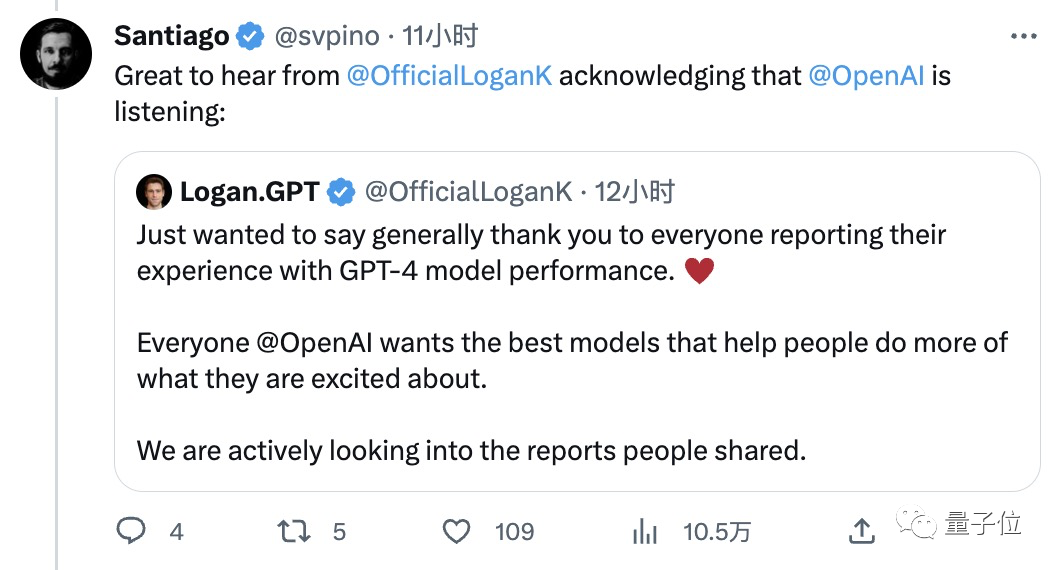Open Logan.GPT's small profile avatar
The width and height of the screenshot is (1056, 570).
(155, 192)
